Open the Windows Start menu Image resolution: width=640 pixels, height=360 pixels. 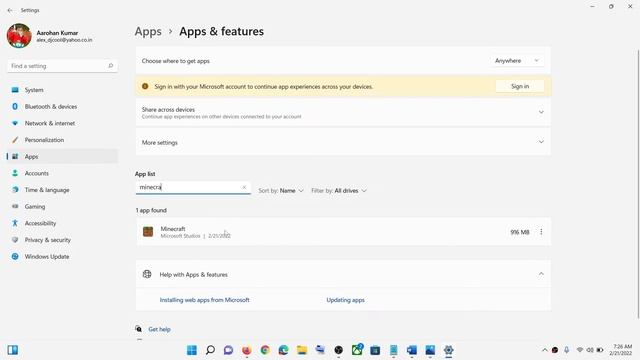(191, 350)
